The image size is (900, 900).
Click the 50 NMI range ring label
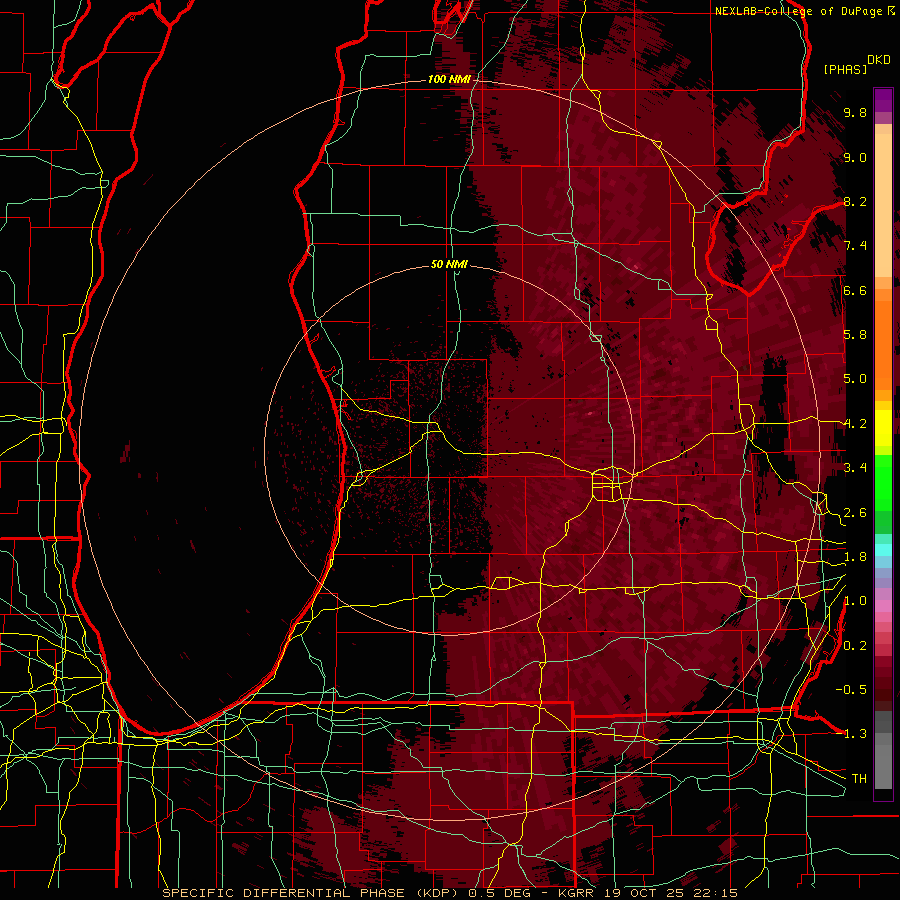click(x=449, y=264)
